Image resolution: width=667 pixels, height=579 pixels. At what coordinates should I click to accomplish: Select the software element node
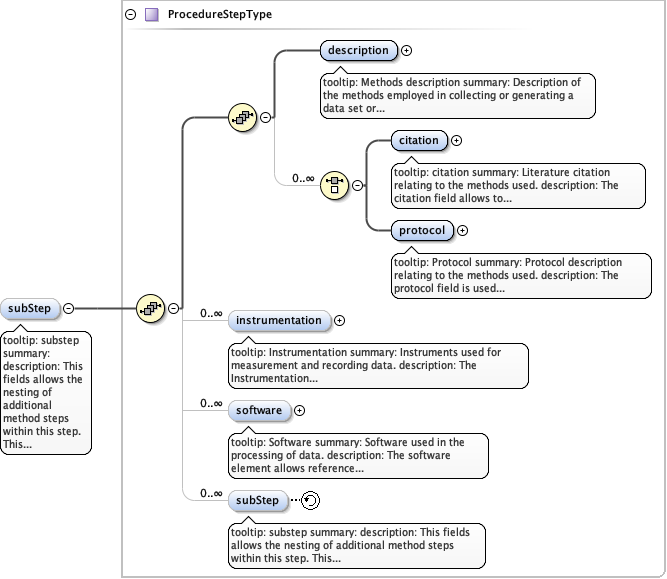coord(259,410)
